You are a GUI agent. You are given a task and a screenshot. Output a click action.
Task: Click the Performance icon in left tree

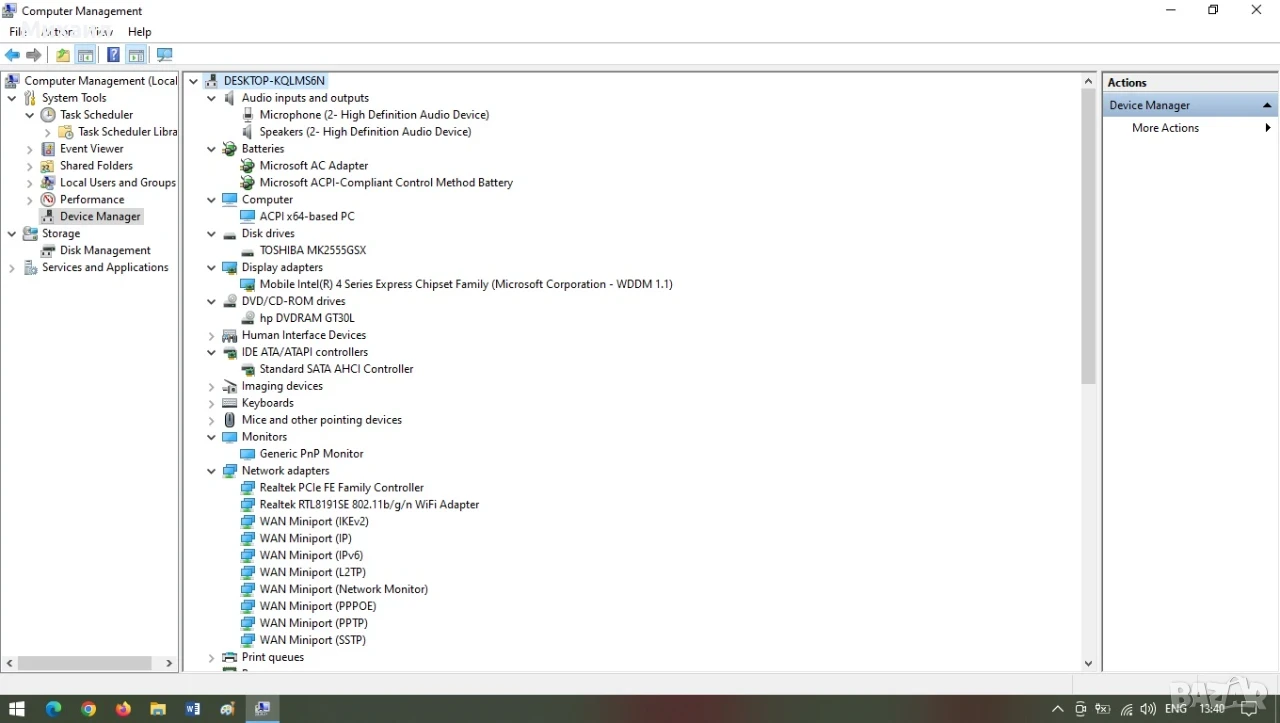pos(48,200)
